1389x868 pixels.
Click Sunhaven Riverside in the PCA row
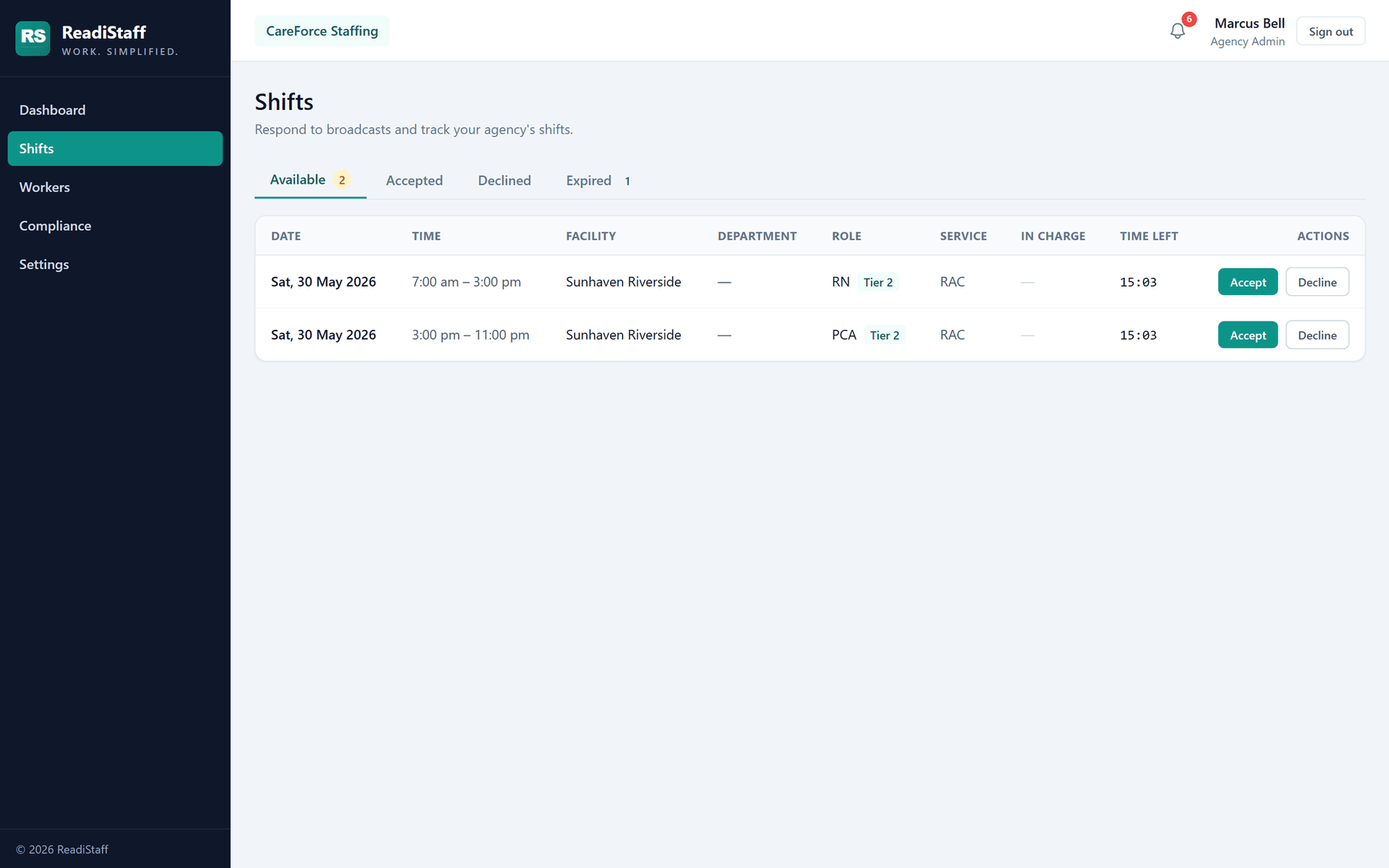[623, 335]
